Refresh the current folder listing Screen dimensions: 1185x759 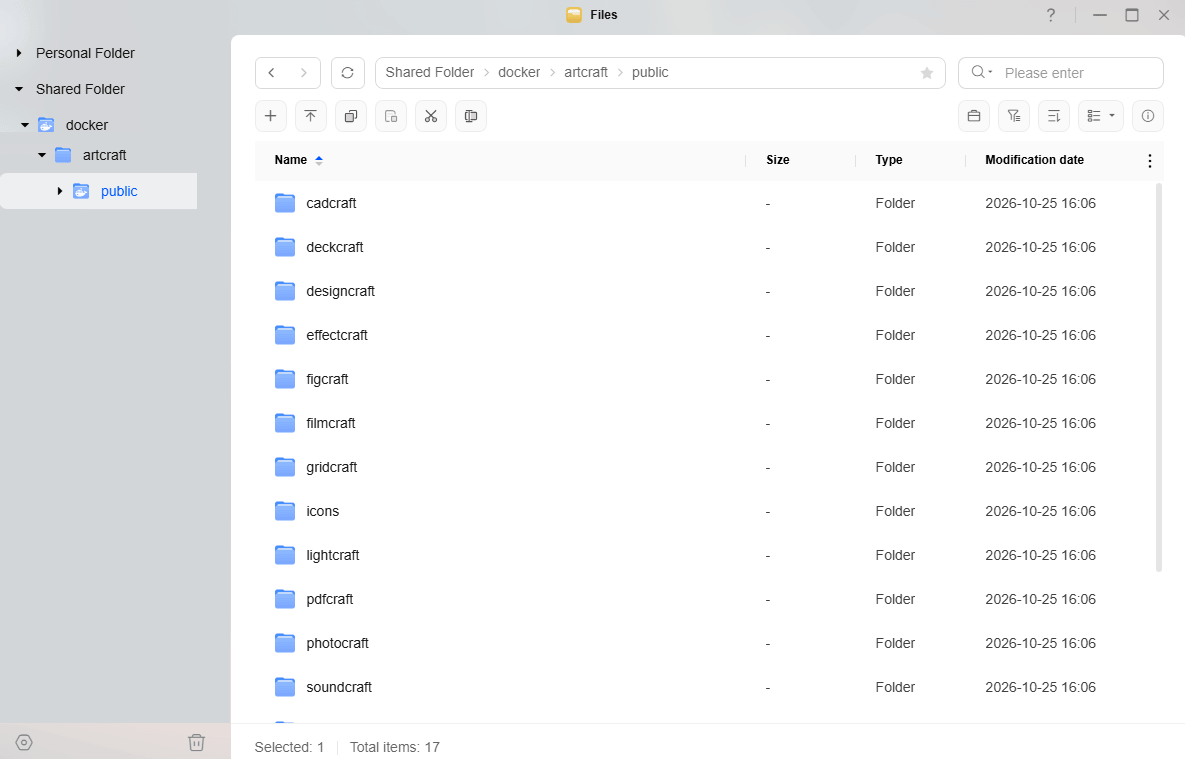[348, 73]
